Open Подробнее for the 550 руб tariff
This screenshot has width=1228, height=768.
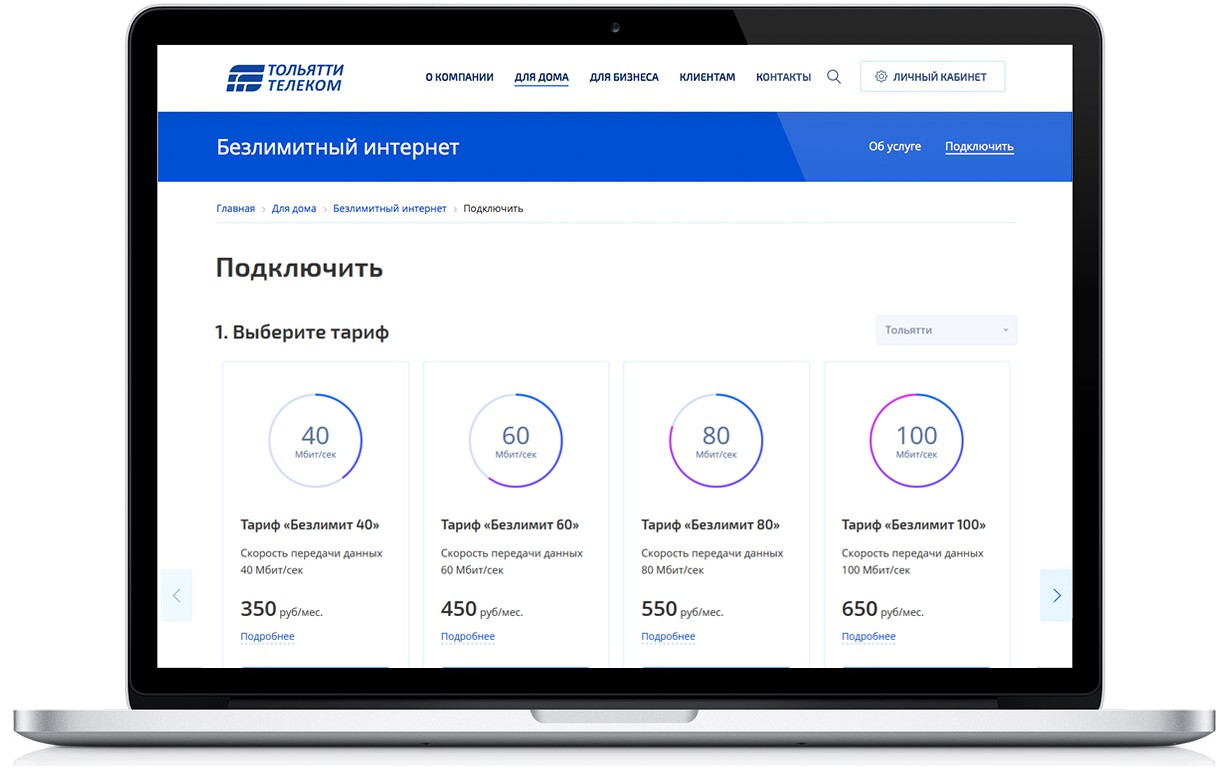click(668, 637)
